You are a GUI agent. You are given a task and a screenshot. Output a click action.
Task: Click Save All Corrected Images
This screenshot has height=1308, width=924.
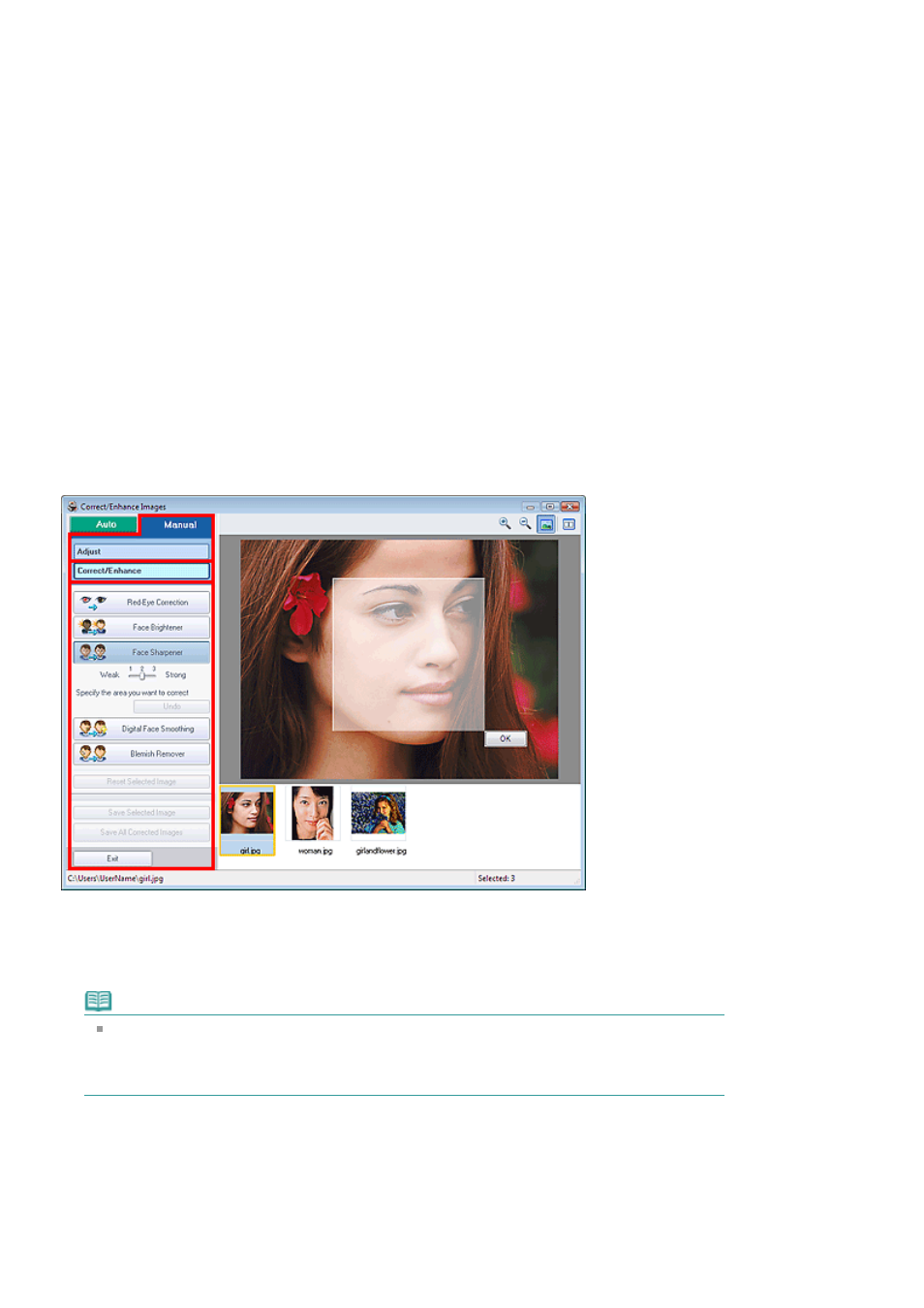pos(141,832)
